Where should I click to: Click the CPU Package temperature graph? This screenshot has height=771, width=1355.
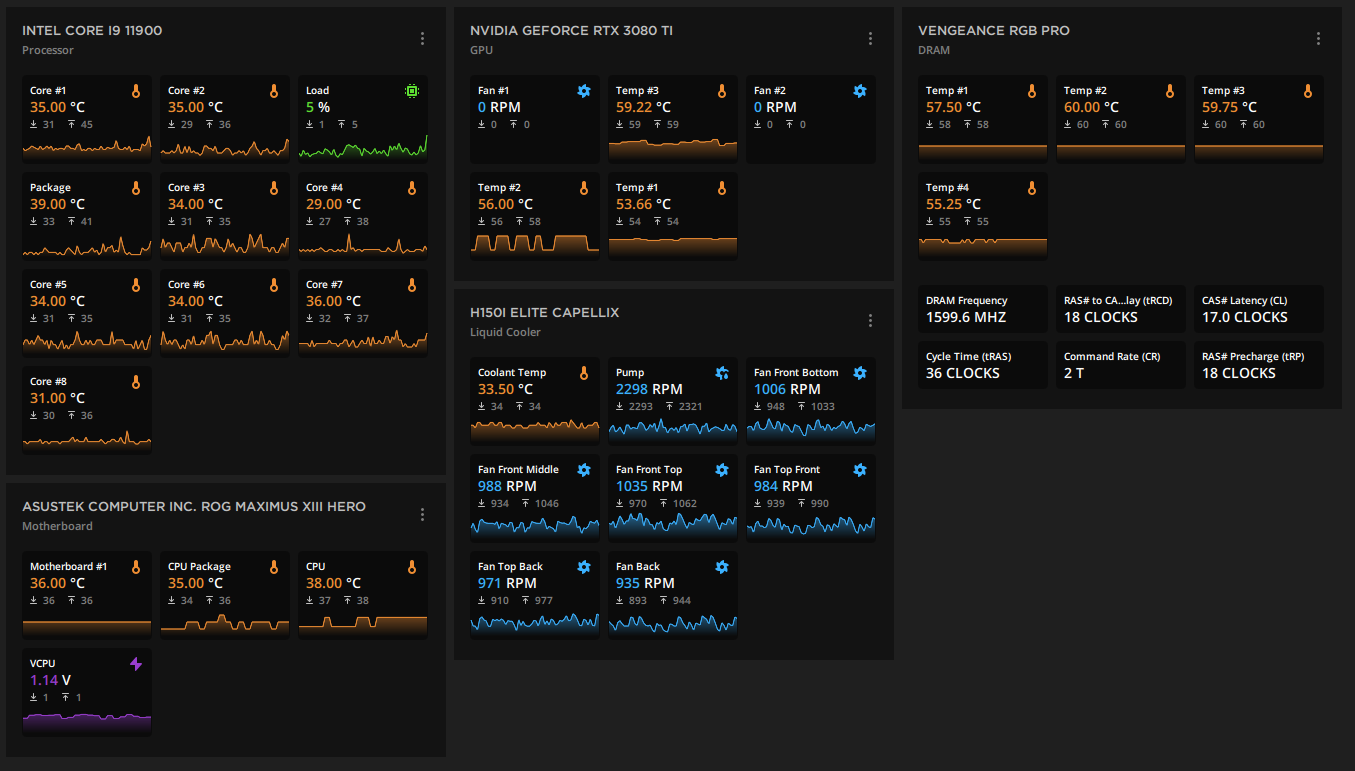click(225, 624)
